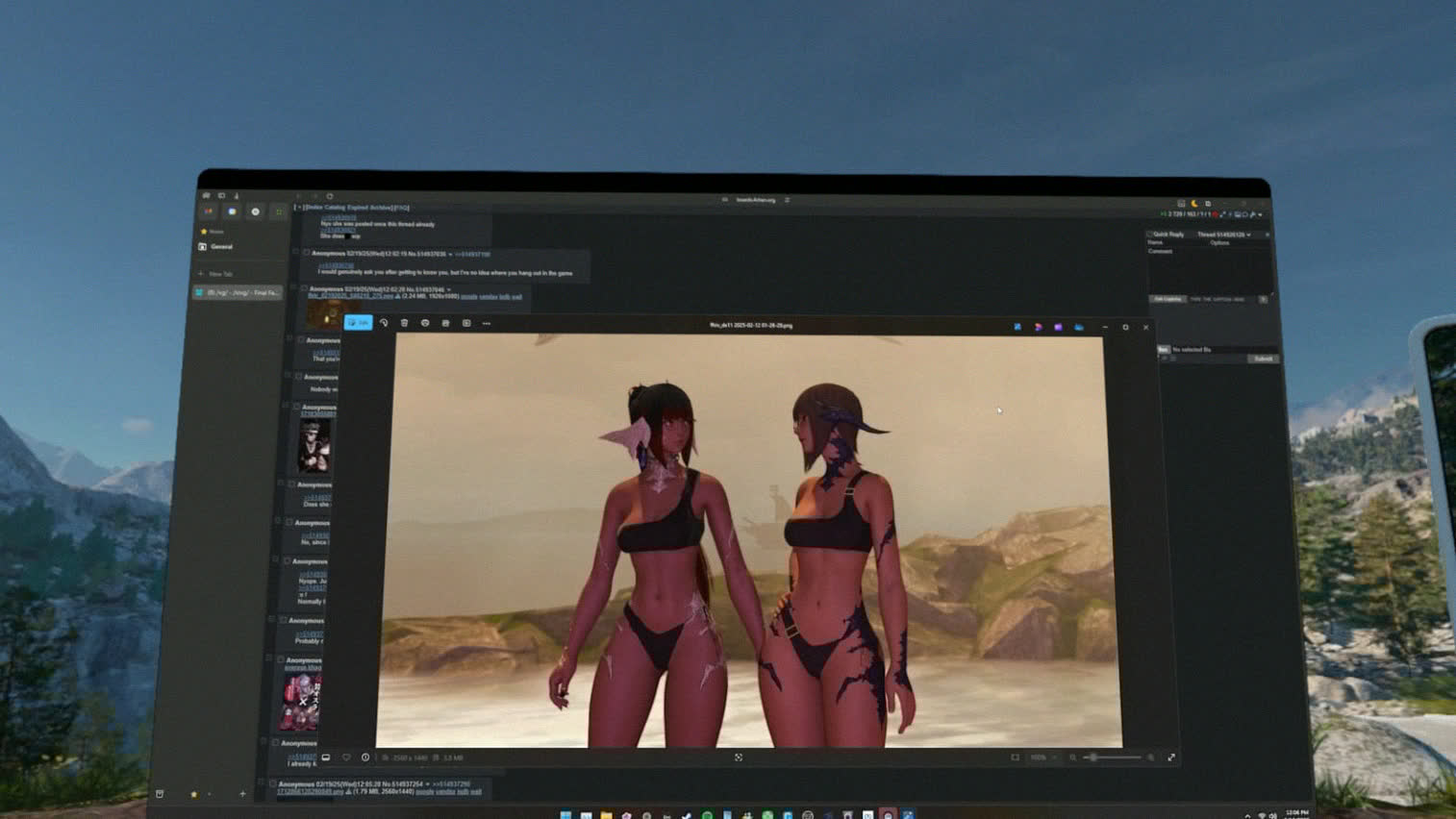
Task: Click the Index link in board navigation
Action: coord(314,208)
